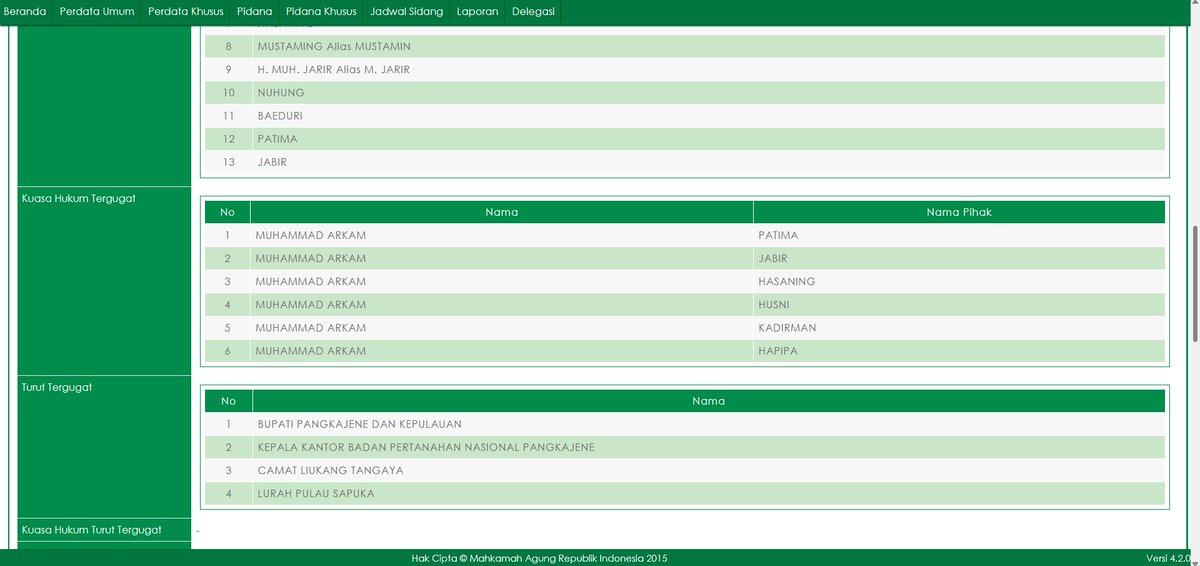Click the Nama Pihak column header
This screenshot has width=1200, height=566.
coord(959,212)
